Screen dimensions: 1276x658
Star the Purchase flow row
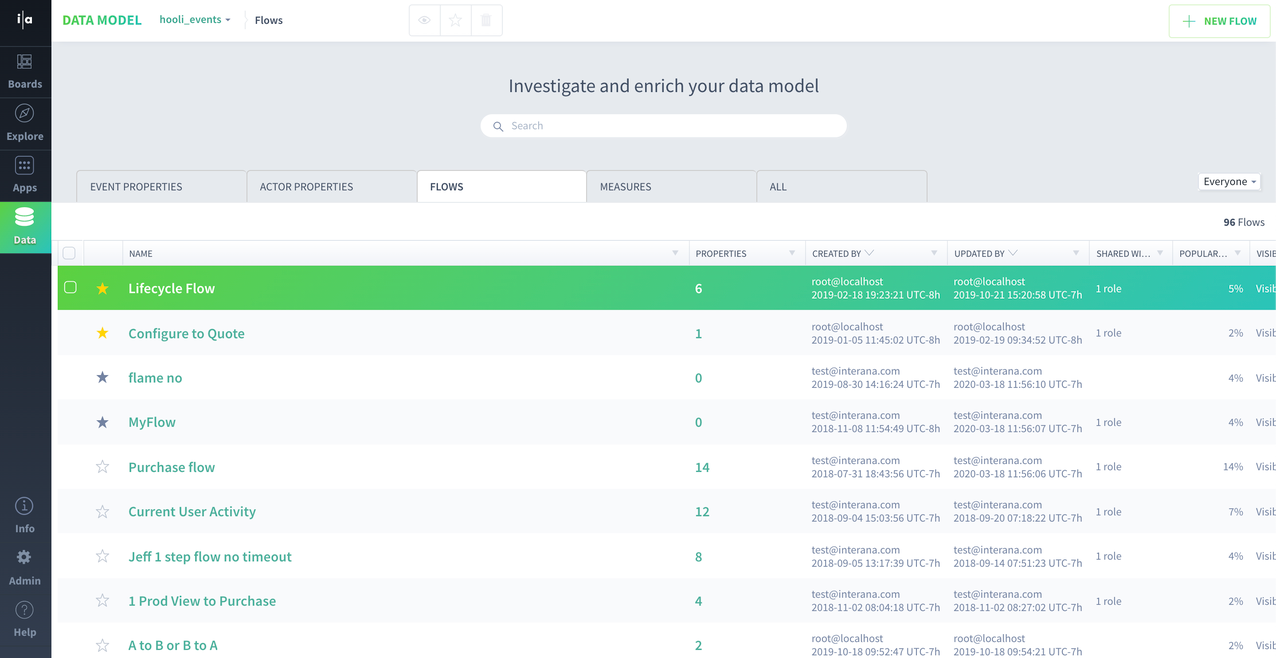(x=102, y=467)
